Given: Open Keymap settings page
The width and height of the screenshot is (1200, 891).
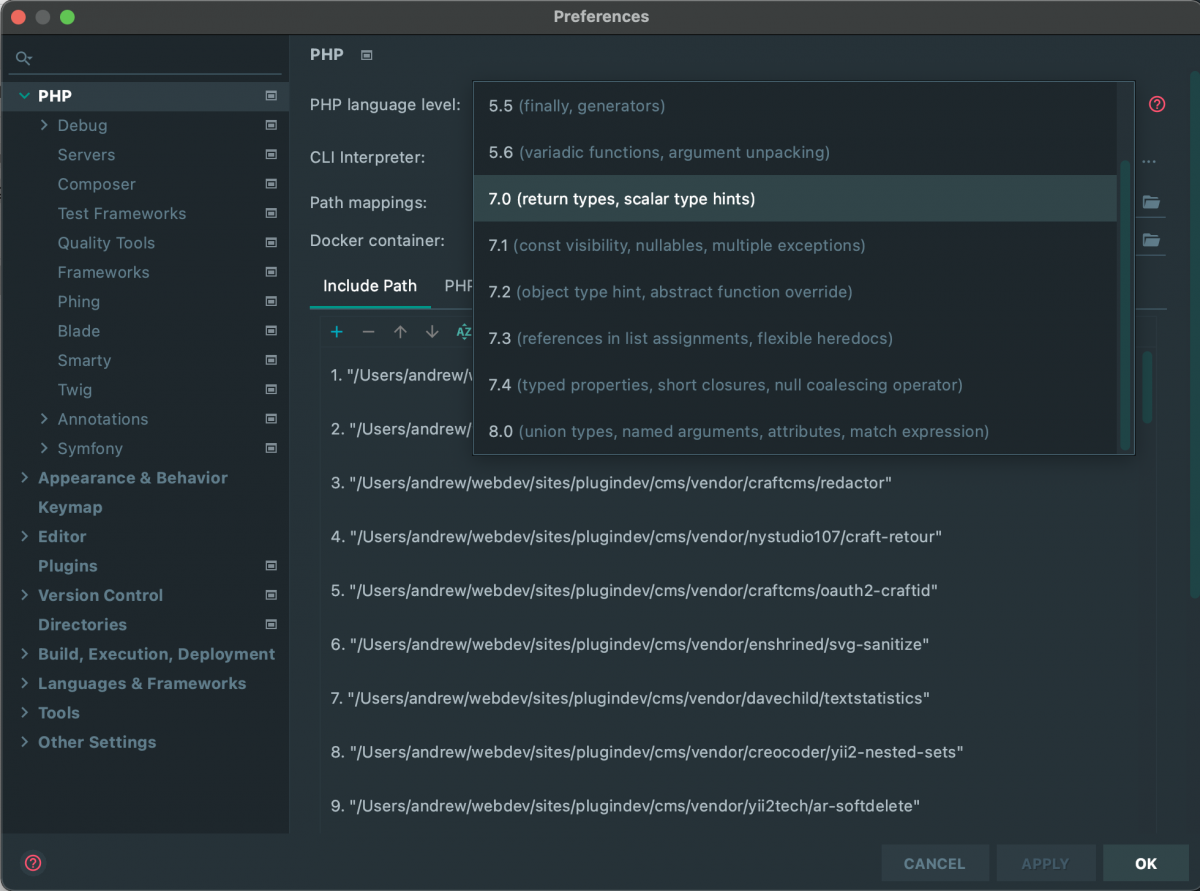Looking at the screenshot, I should (x=70, y=507).
